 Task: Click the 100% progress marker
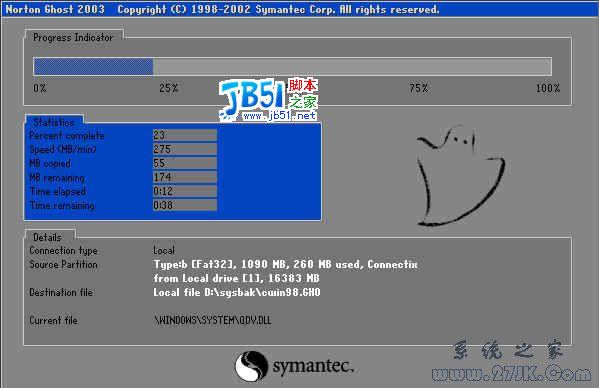[547, 88]
